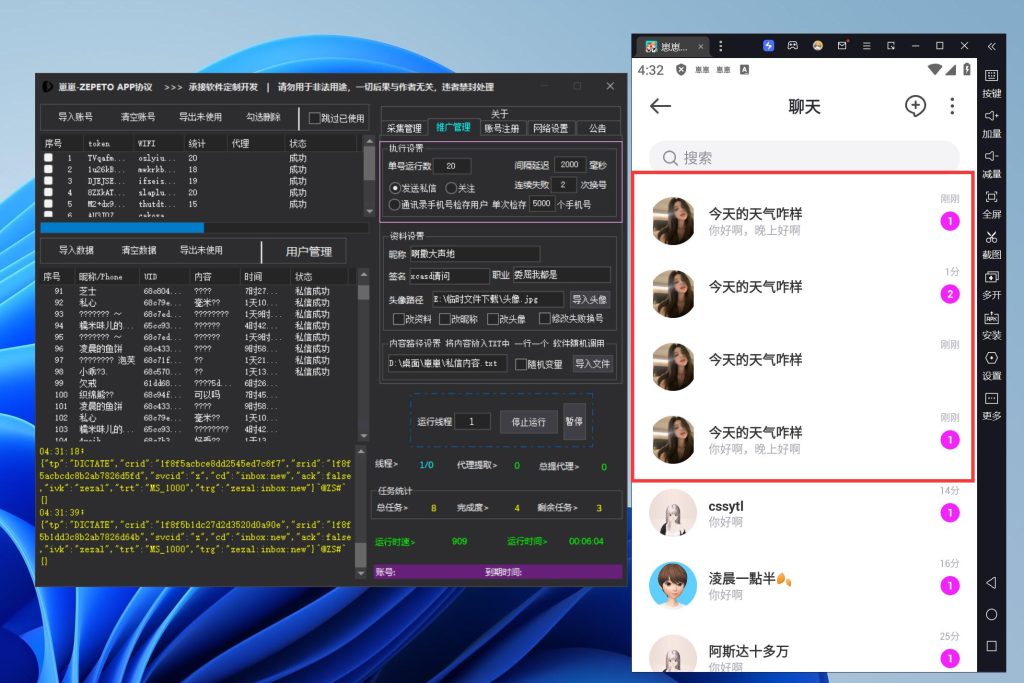Viewport: 1024px width, 683px height.
Task: Collapse the emulator sidebar with double chevron
Action: point(991,46)
